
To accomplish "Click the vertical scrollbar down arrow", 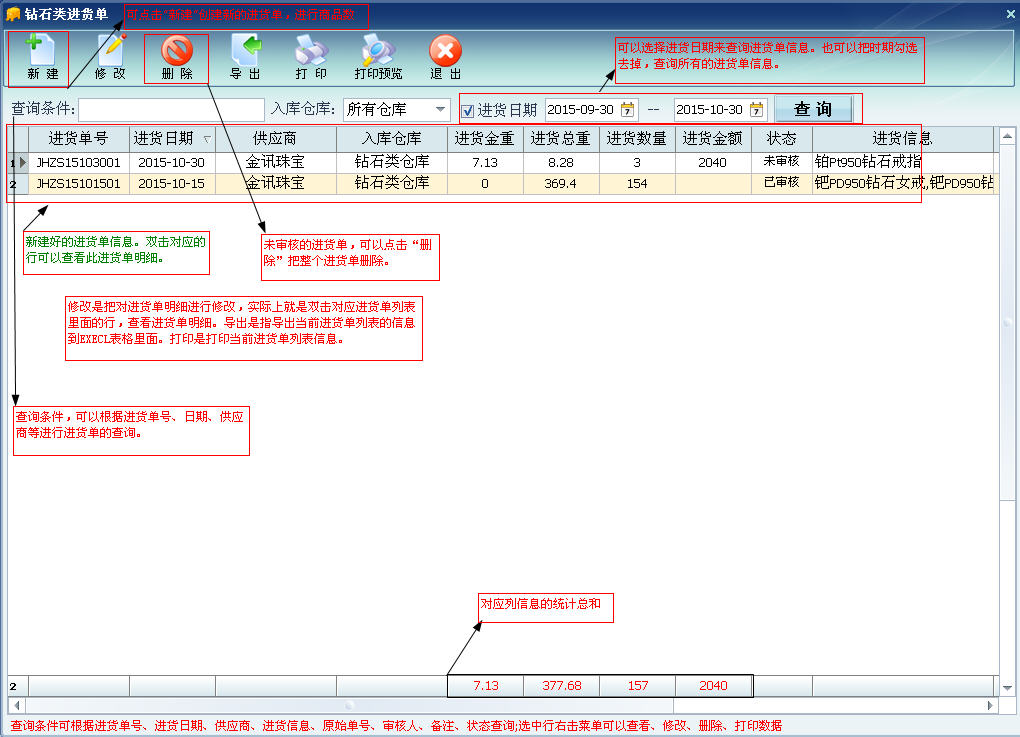I will [1007, 688].
